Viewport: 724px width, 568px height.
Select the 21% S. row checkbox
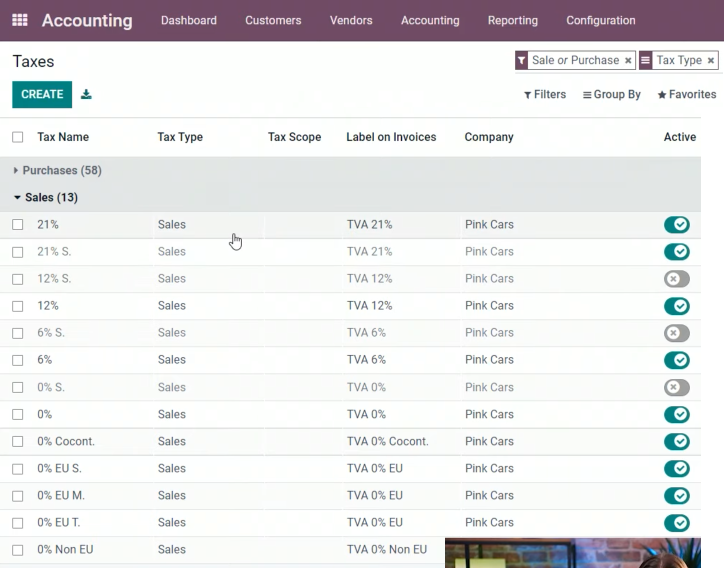(x=18, y=252)
